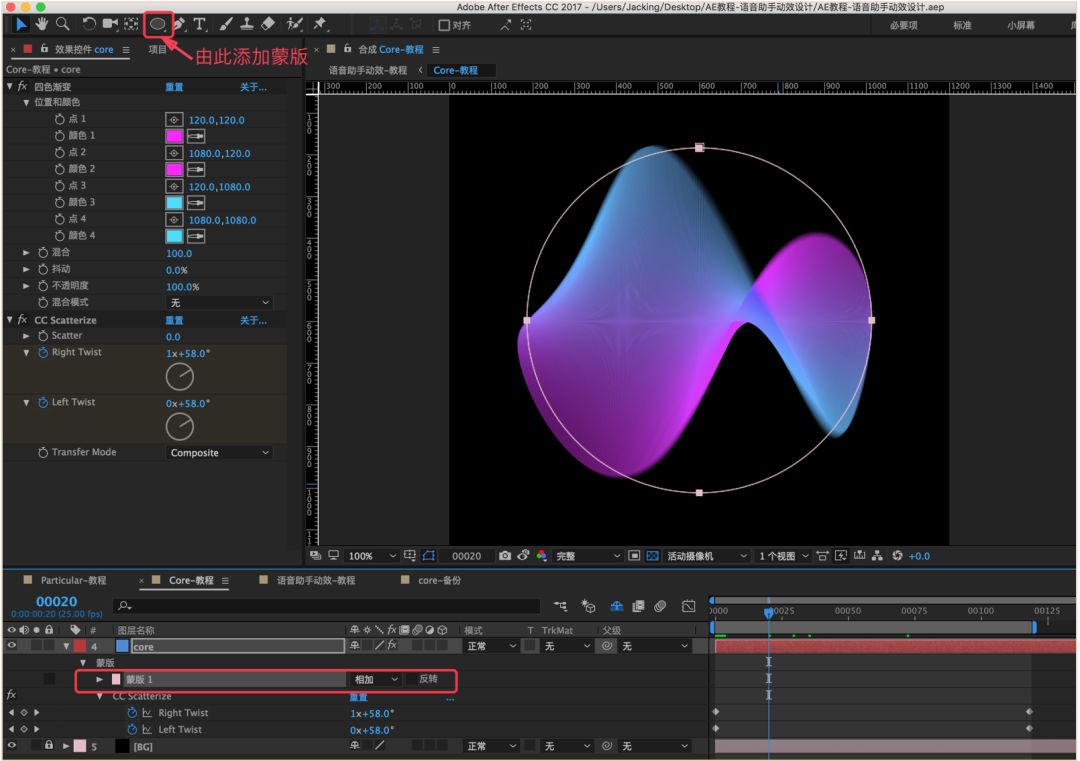Image resolution: width=1080 pixels, height=761 pixels.
Task: Collapse the 位置和颜色 group
Action: pyautogui.click(x=26, y=103)
